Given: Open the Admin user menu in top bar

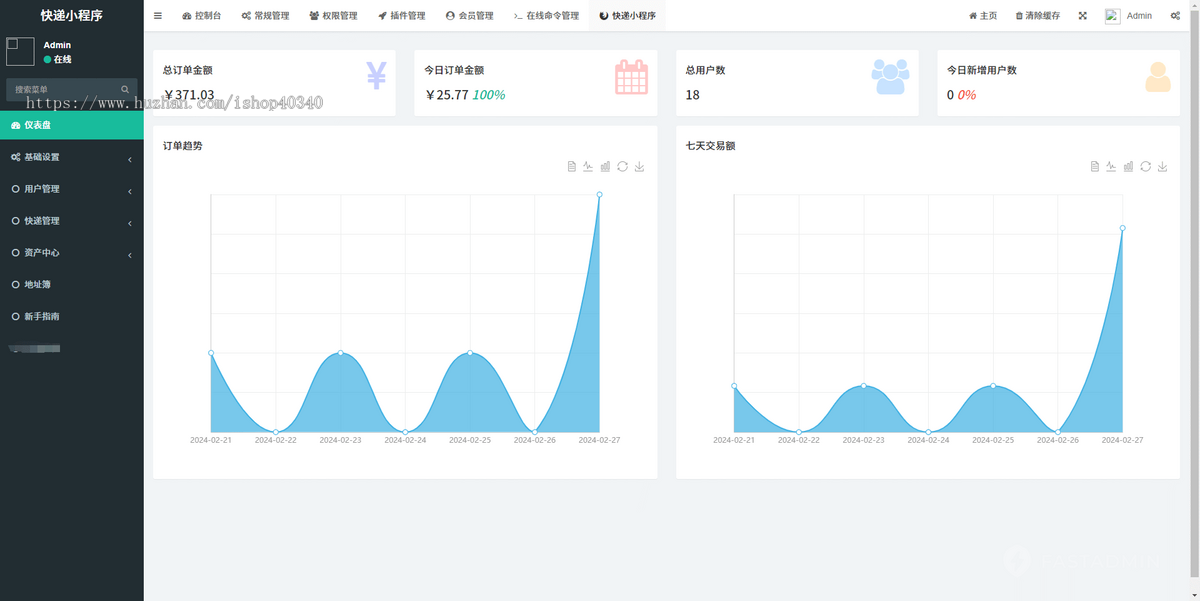Looking at the screenshot, I should tap(1128, 16).
